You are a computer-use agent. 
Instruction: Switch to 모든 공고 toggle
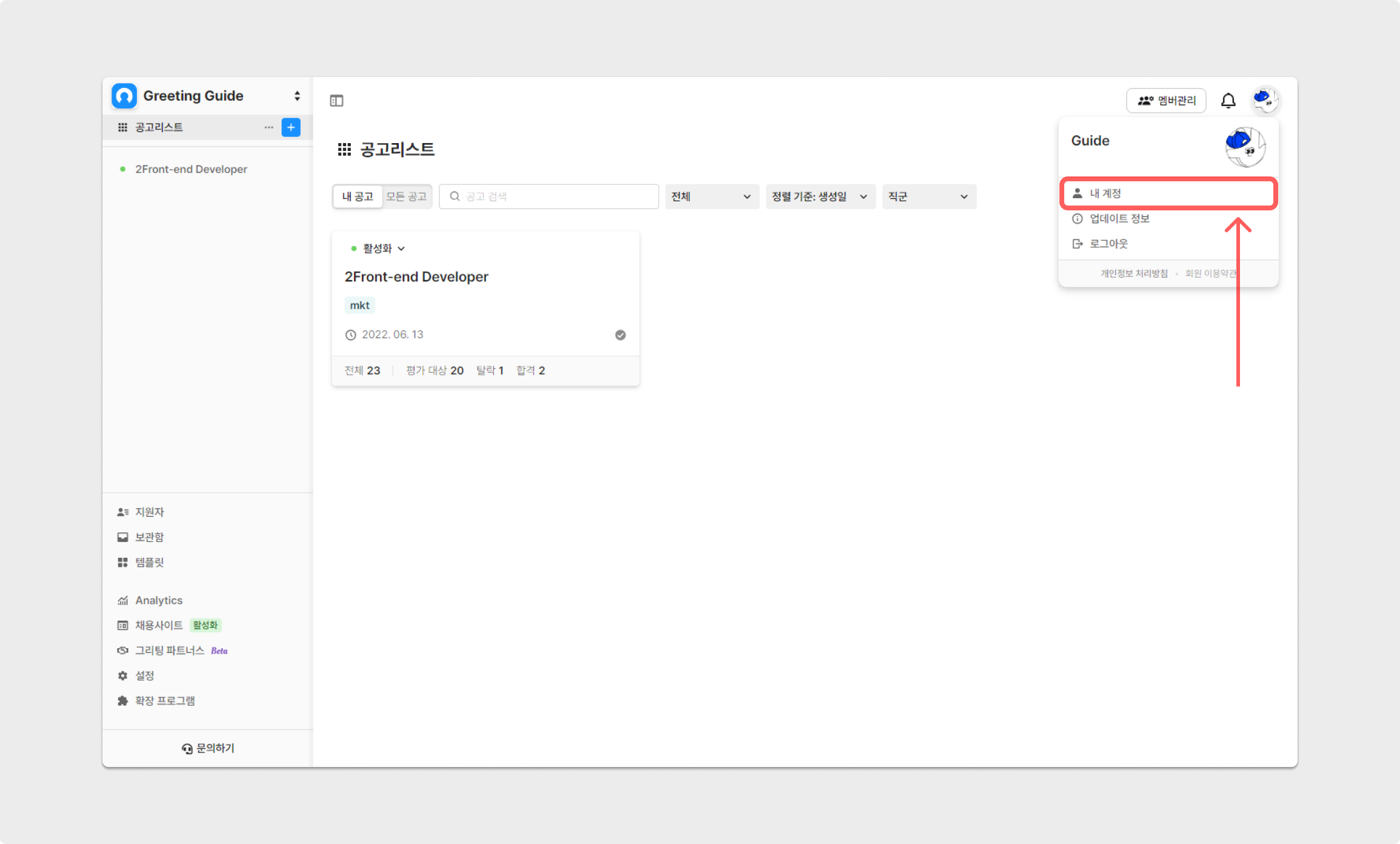[x=406, y=196]
